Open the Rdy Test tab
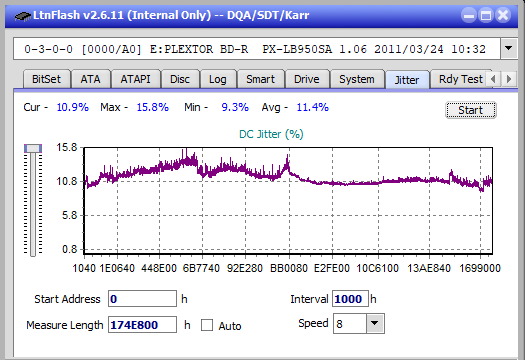The width and height of the screenshot is (525, 360). click(x=460, y=79)
